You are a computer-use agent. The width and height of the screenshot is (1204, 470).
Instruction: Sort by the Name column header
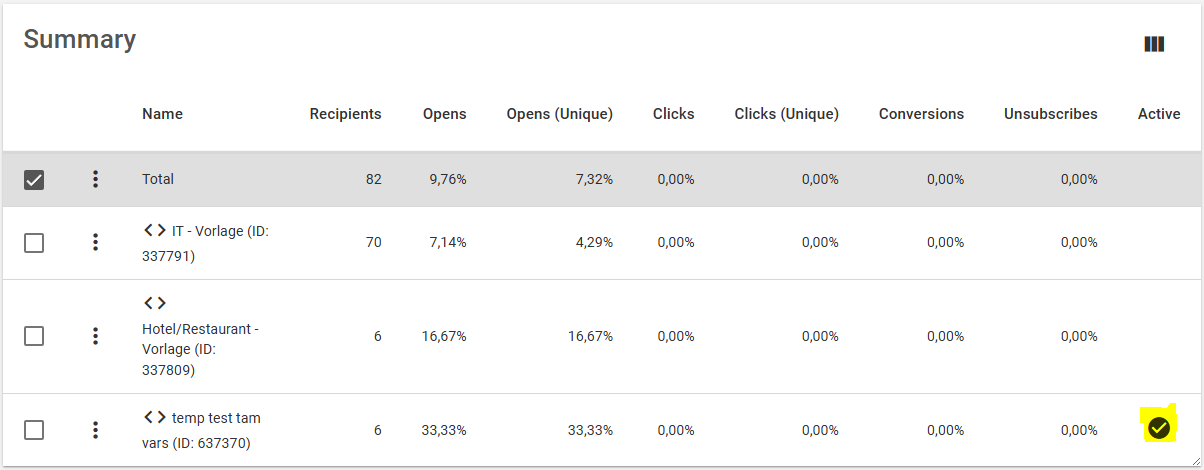tap(162, 114)
